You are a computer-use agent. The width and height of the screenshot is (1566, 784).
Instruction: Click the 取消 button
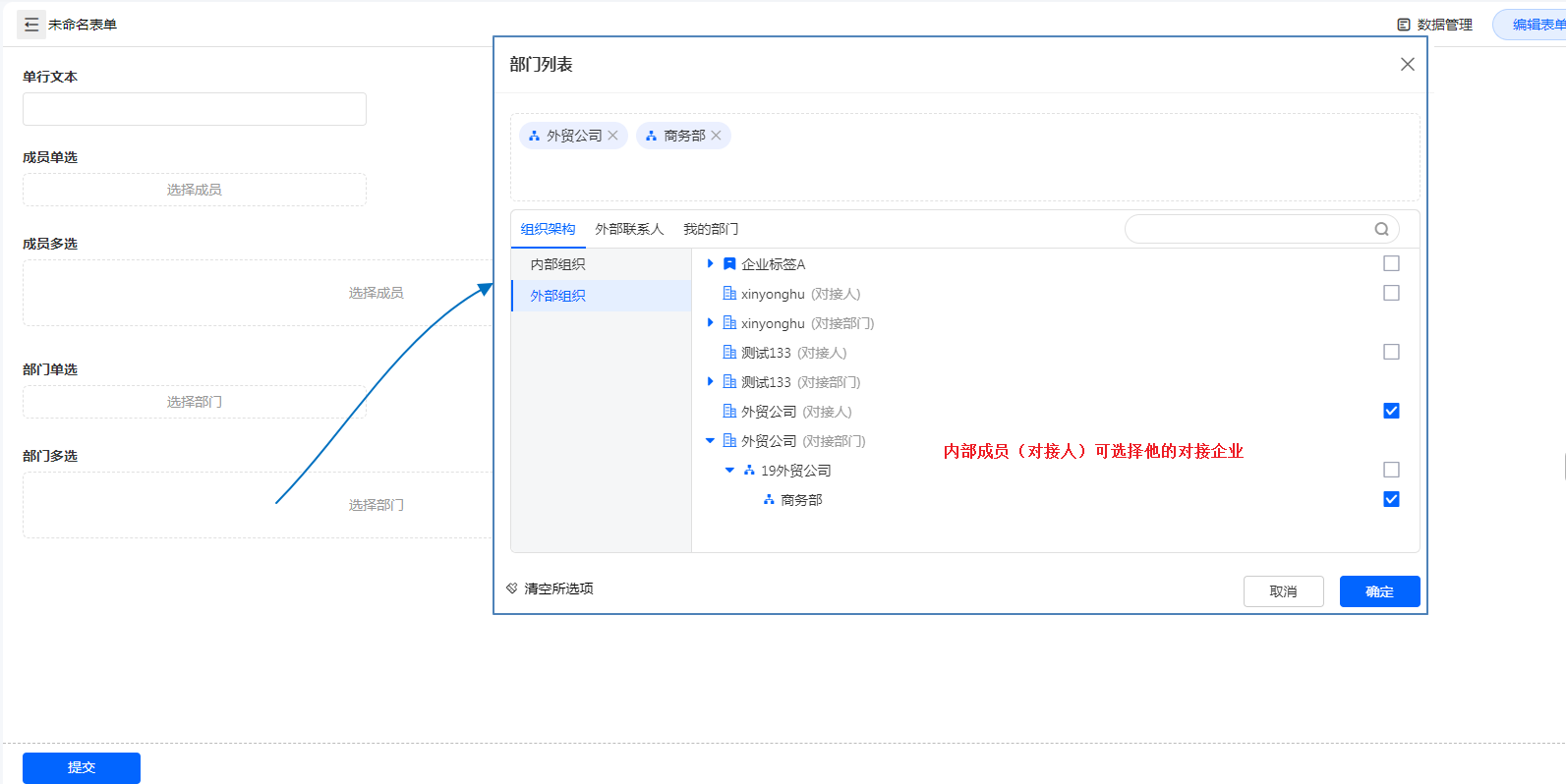pyautogui.click(x=1283, y=591)
